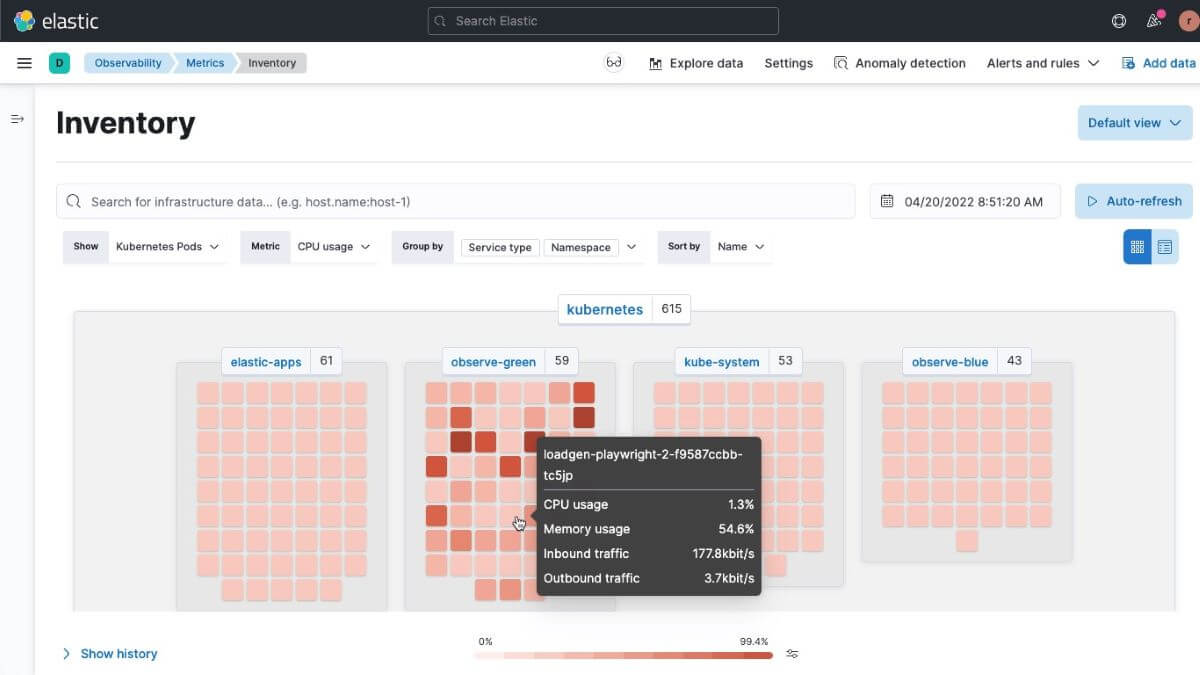This screenshot has width=1200, height=675.
Task: Click the incognito glasses icon near Explore data
Action: pyautogui.click(x=614, y=62)
